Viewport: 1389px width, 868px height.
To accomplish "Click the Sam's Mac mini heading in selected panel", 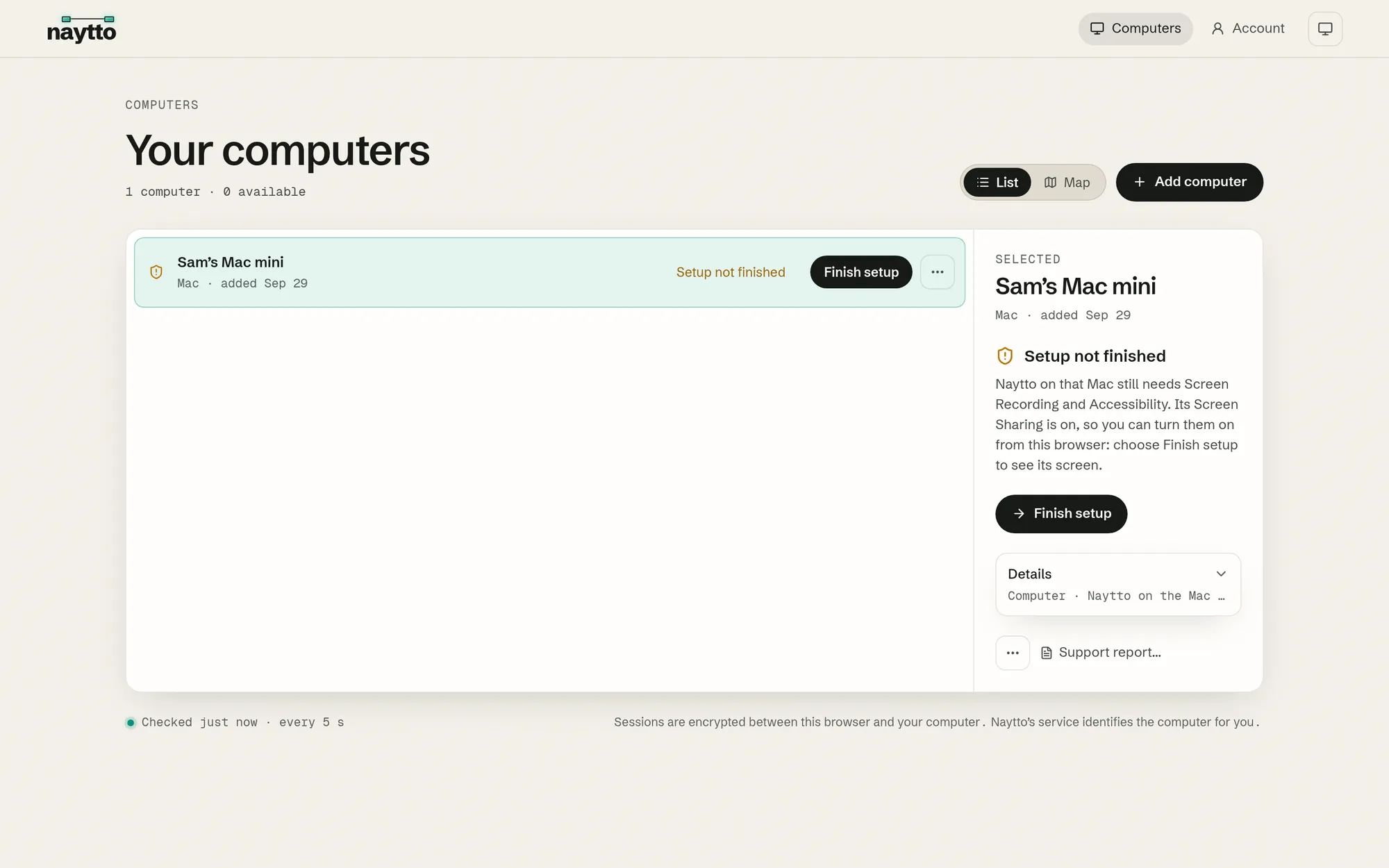I will [1076, 286].
